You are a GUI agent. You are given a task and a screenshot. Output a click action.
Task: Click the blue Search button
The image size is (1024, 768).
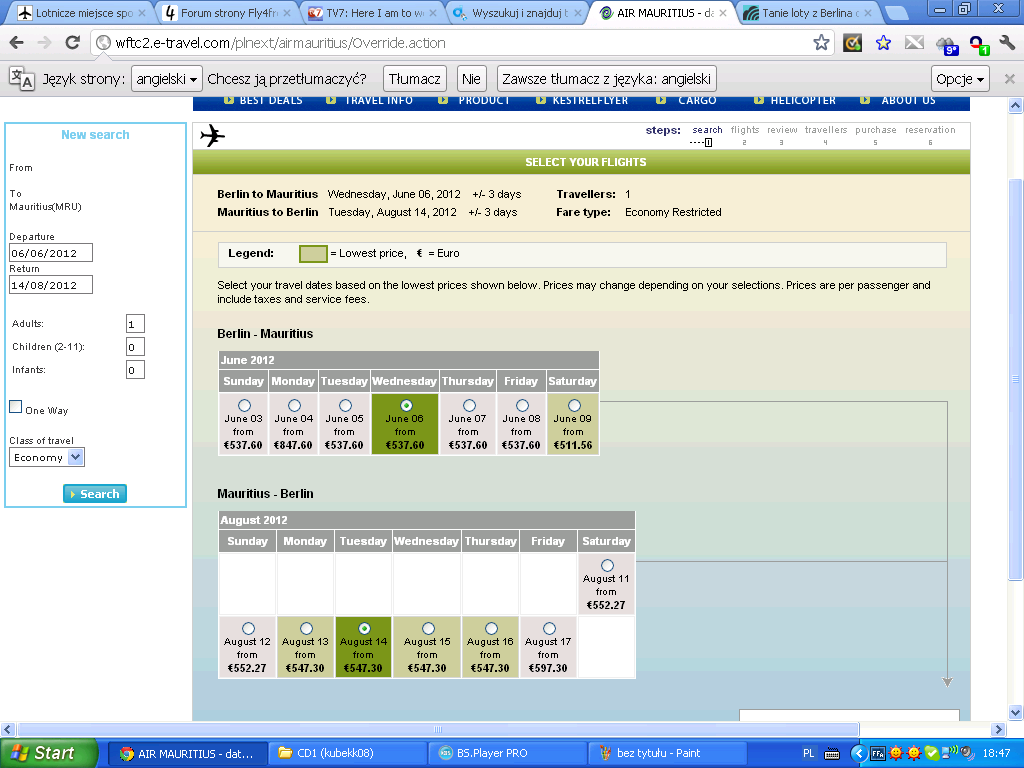[95, 494]
